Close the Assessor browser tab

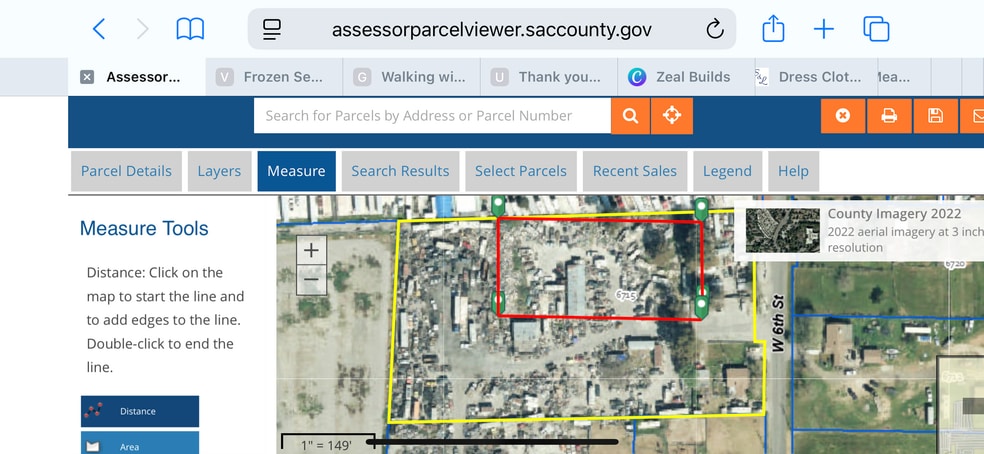87,77
